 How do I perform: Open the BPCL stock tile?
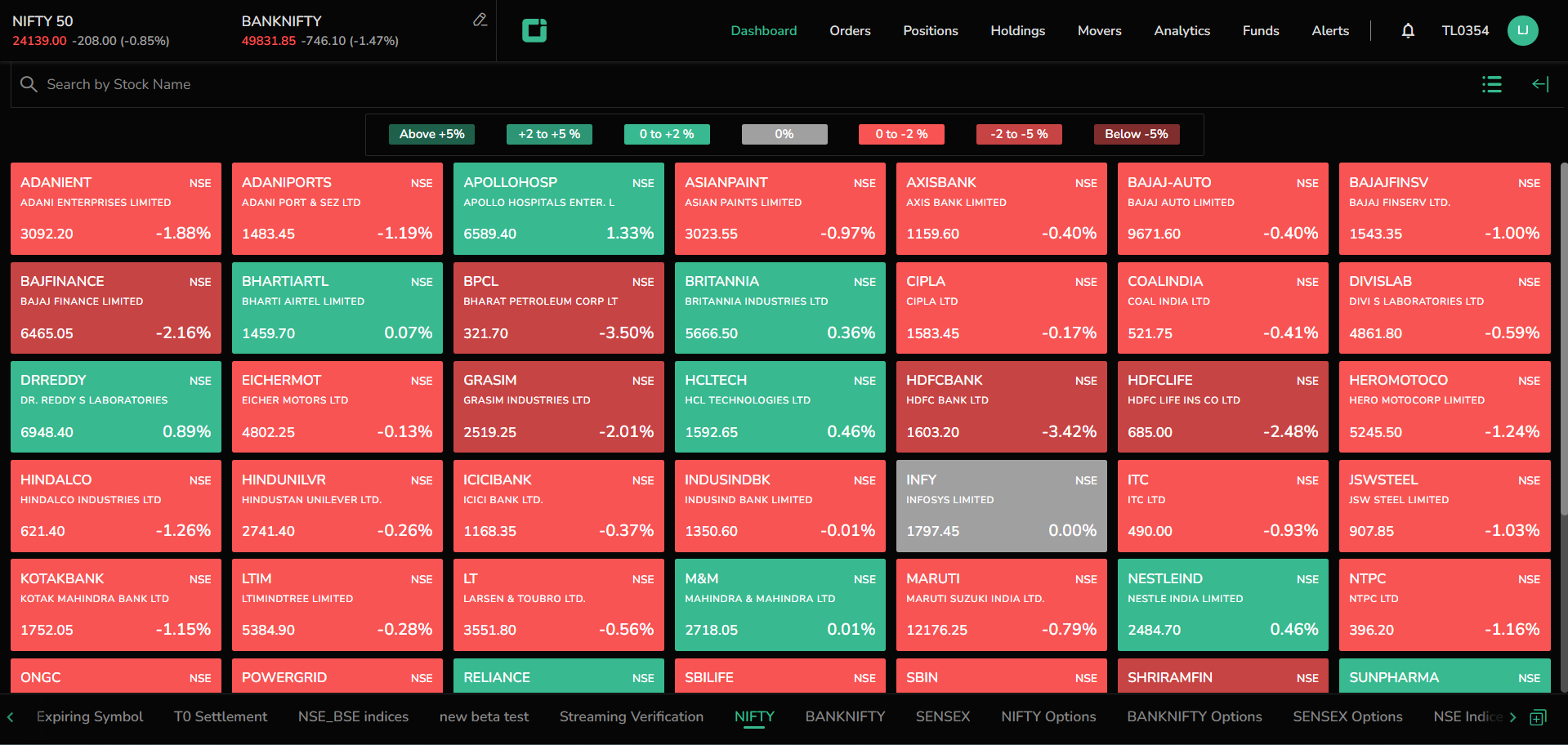point(559,308)
